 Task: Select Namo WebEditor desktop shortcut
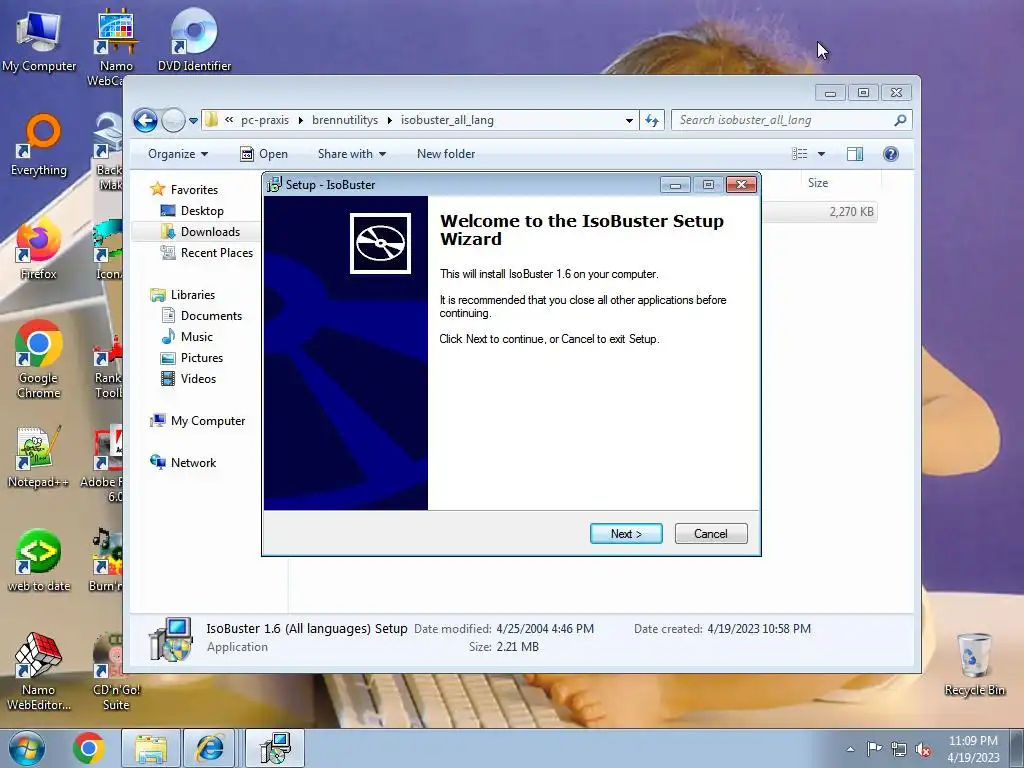pos(39,671)
